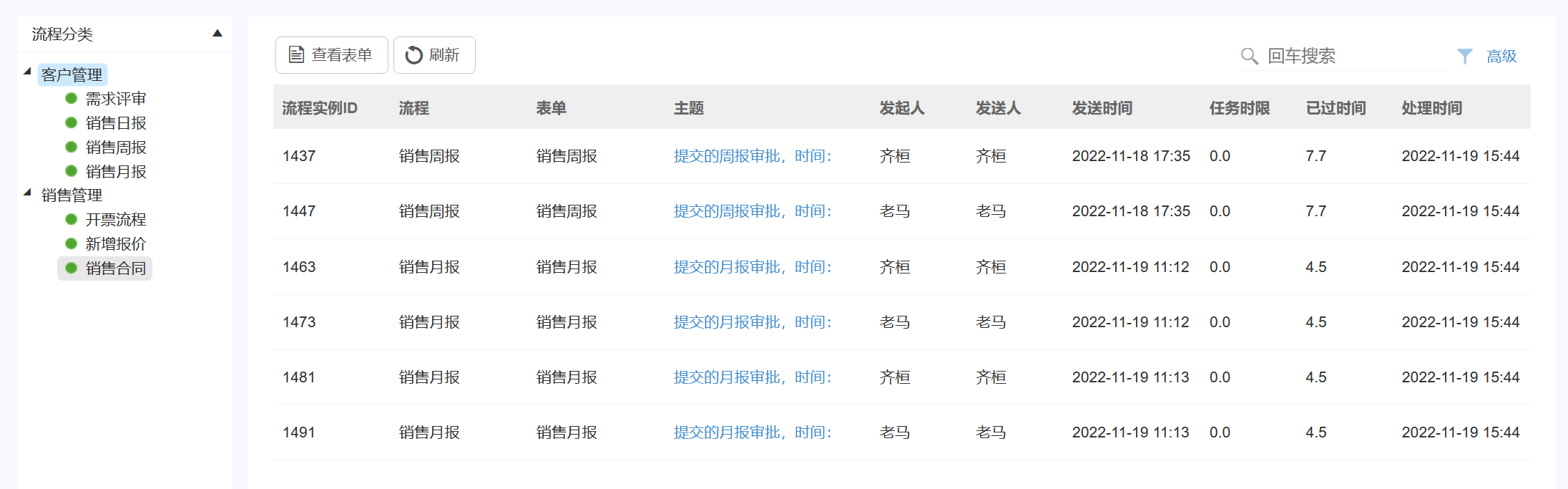The image size is (1568, 489).
Task: Open subject link for instance 1491
Action: point(752,432)
